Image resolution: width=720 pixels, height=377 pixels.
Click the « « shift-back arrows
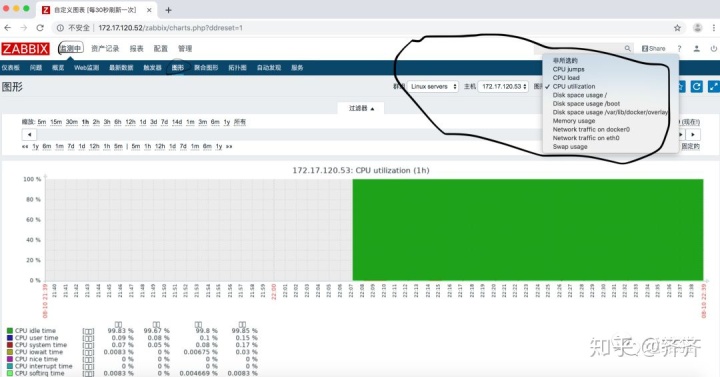pos(24,146)
